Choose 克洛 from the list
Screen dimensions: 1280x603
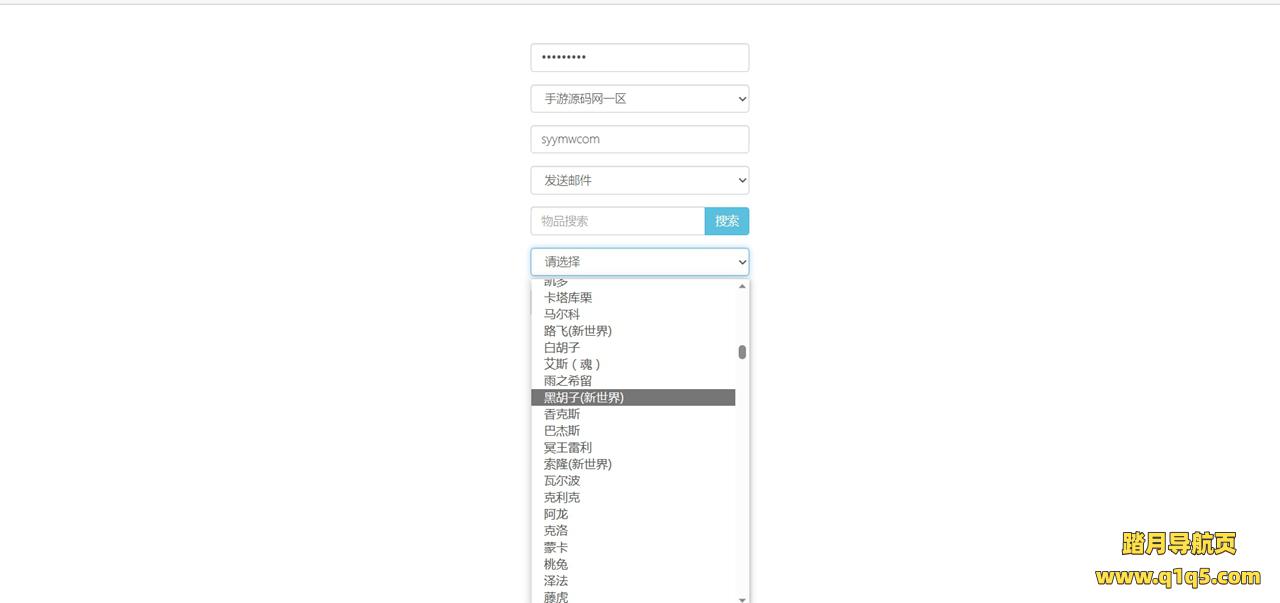coord(556,531)
